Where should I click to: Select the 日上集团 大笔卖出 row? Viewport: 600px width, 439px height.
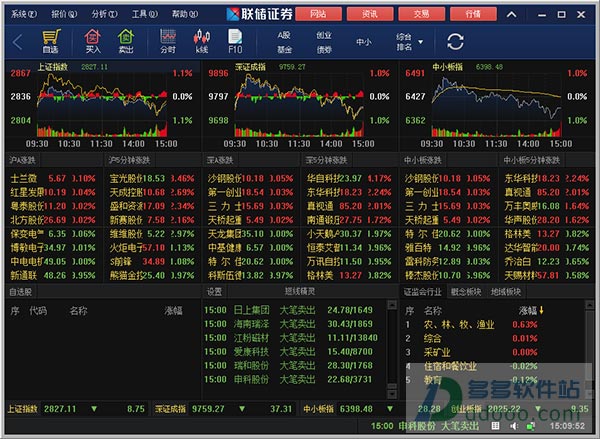coord(294,310)
